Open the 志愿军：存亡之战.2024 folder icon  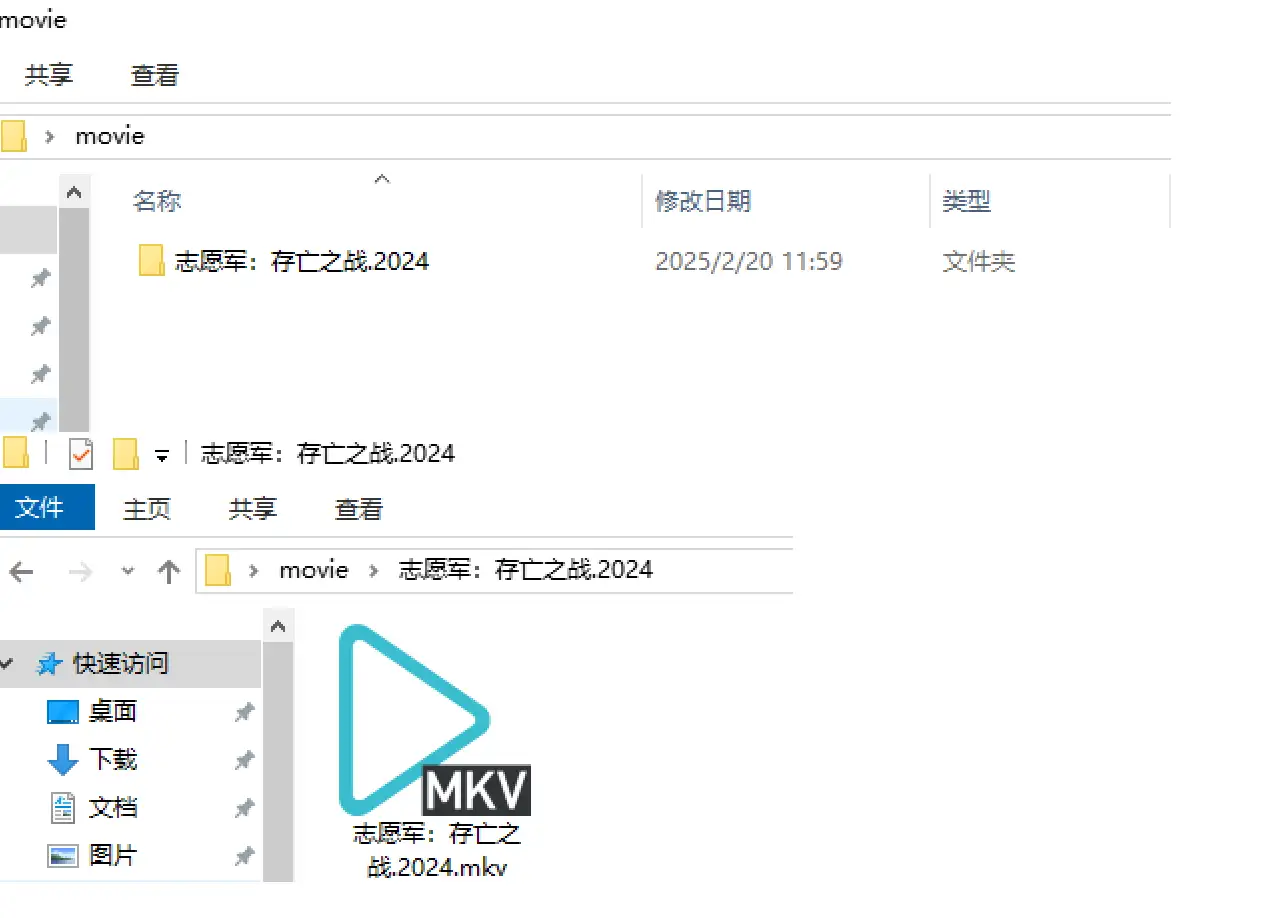click(151, 260)
